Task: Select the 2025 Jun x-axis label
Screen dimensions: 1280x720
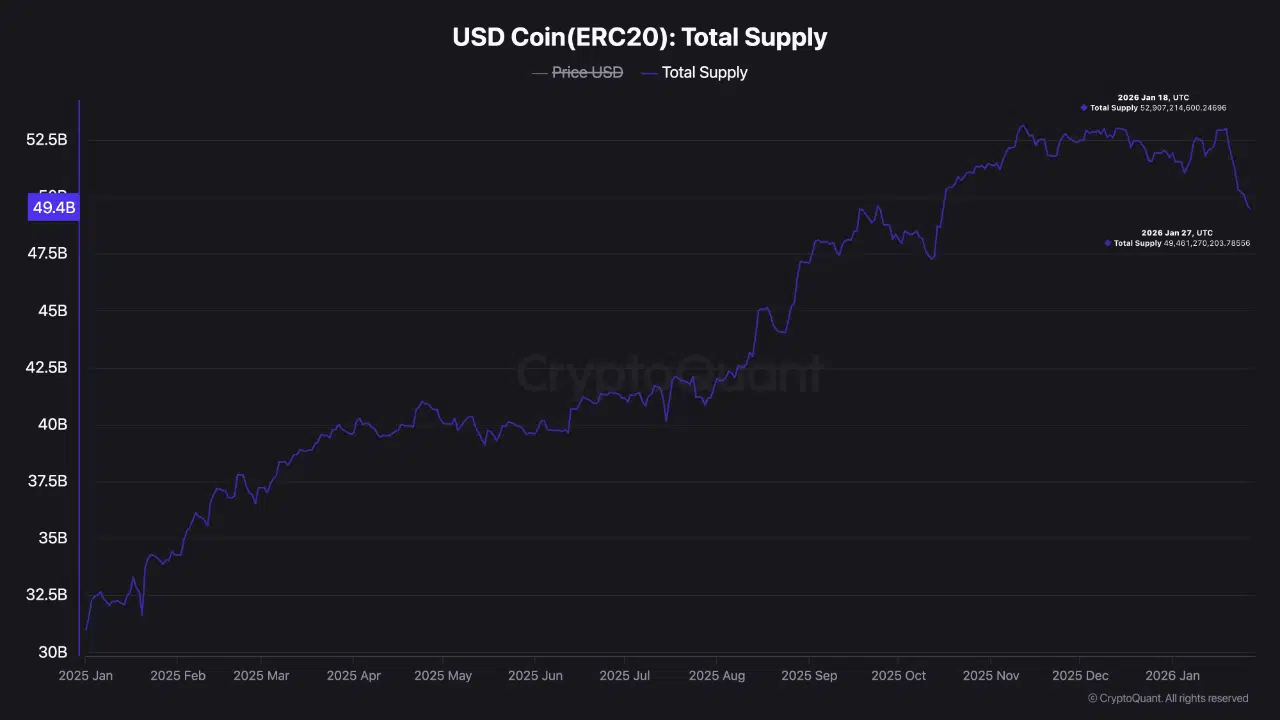Action: pos(535,676)
